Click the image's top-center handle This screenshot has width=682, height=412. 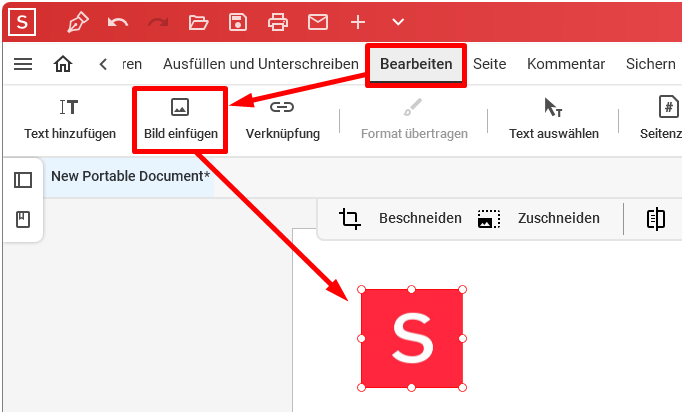pos(411,289)
